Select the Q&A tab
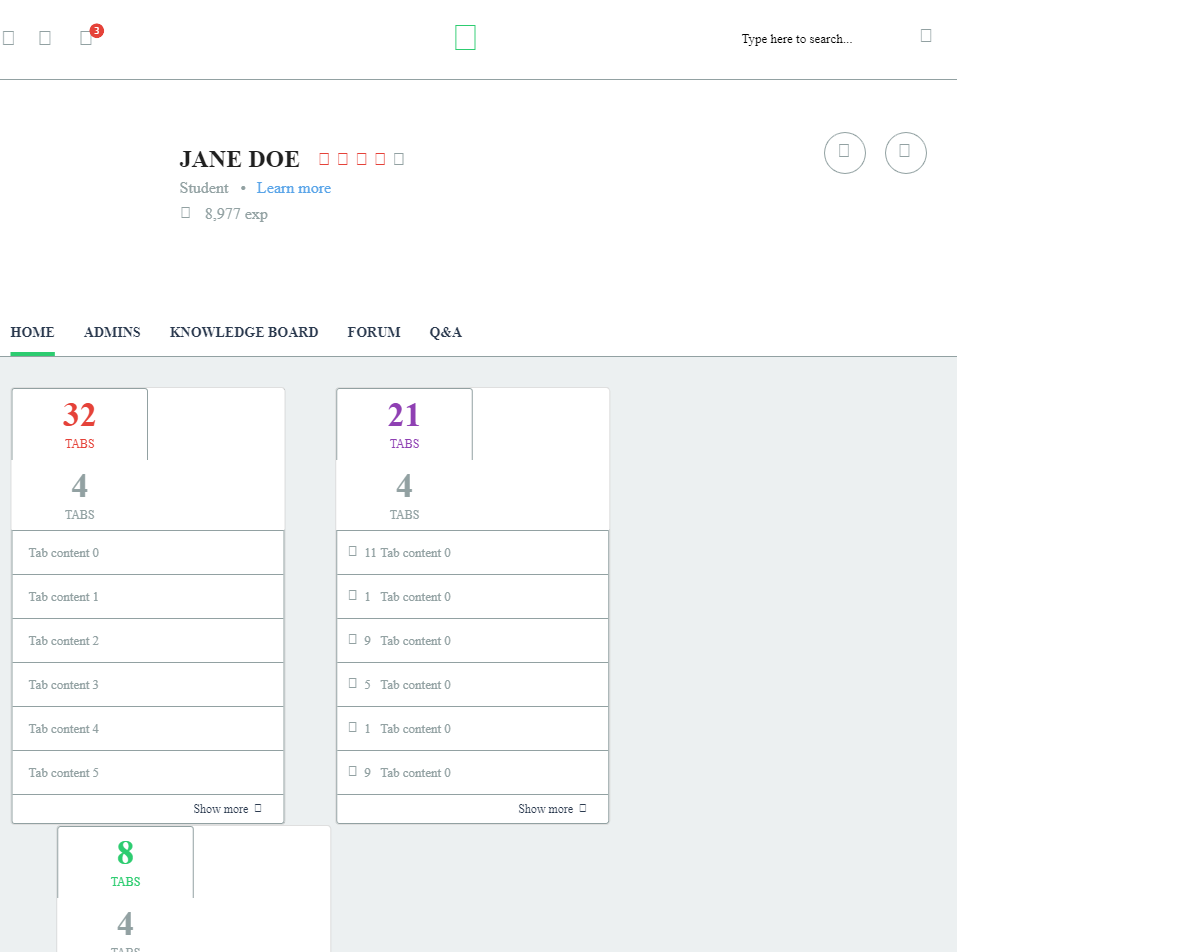The image size is (1200, 952). (x=446, y=333)
